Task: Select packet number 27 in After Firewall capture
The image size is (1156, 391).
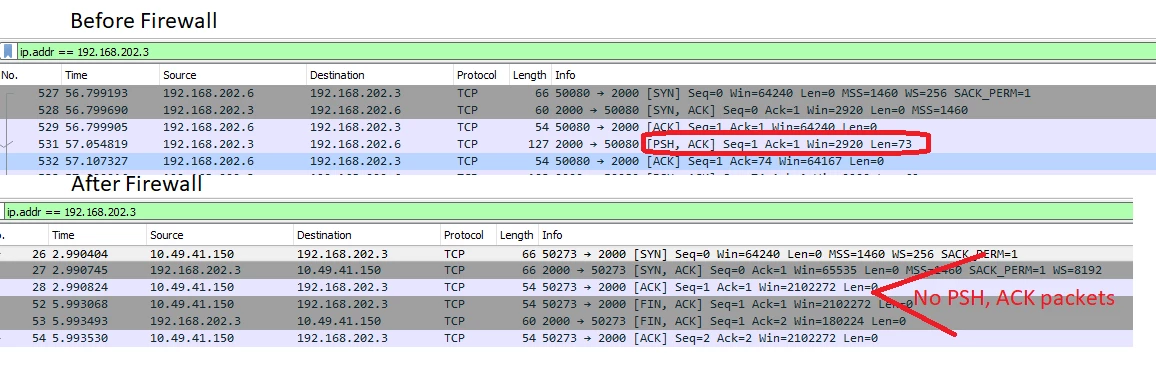Action: (566, 271)
